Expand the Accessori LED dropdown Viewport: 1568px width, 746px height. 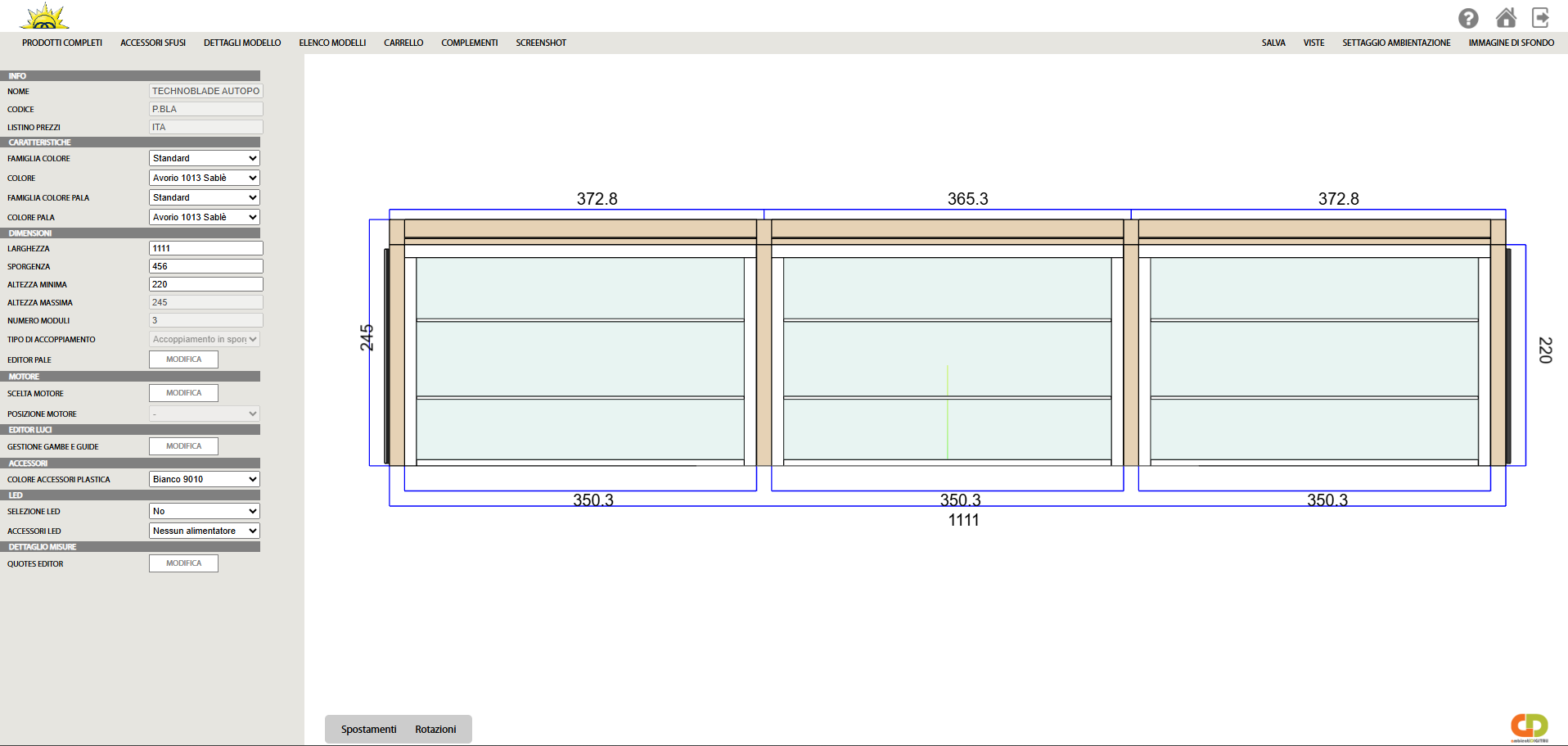pos(205,531)
